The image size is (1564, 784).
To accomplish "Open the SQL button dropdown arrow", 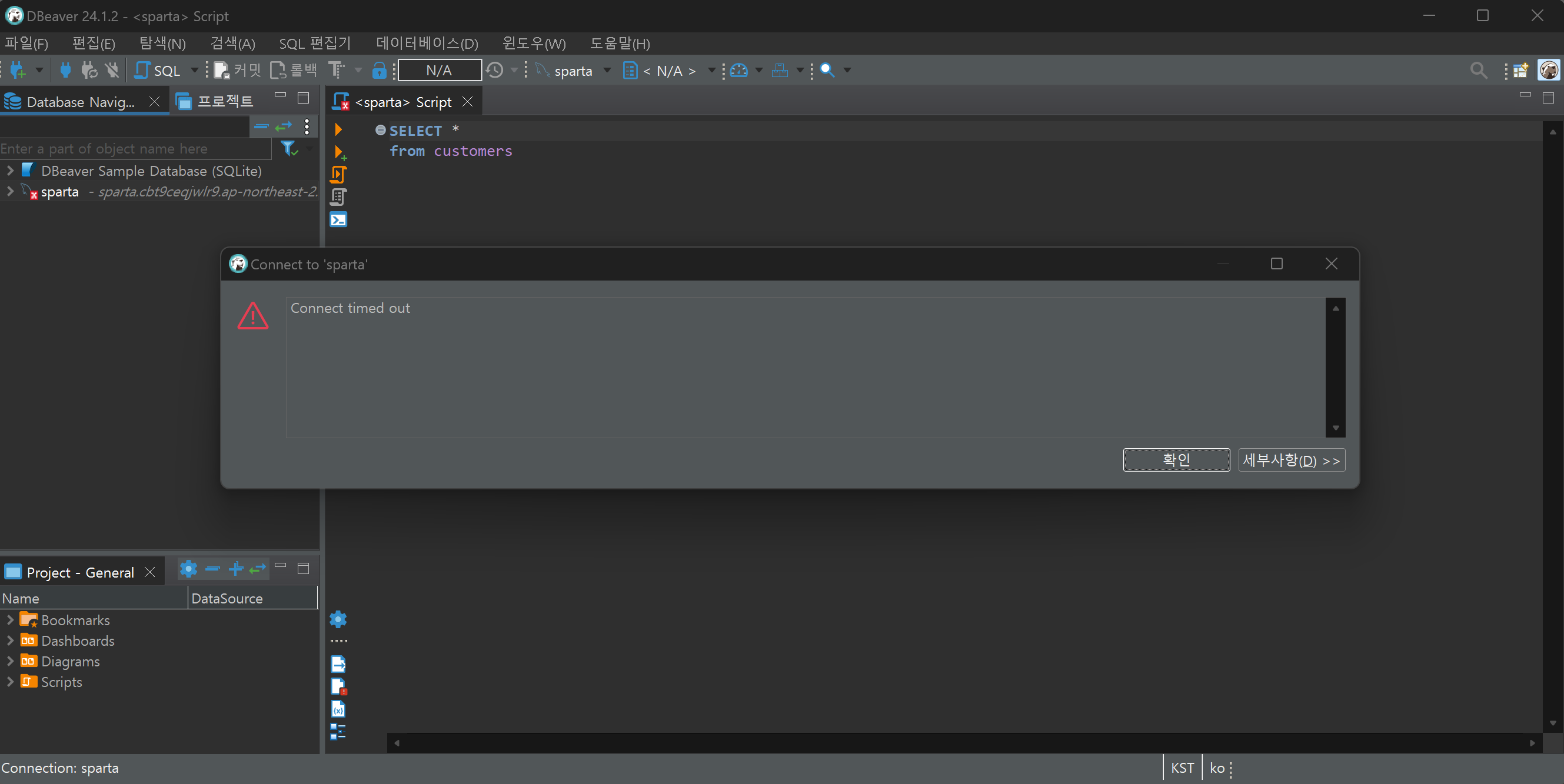I will [194, 71].
